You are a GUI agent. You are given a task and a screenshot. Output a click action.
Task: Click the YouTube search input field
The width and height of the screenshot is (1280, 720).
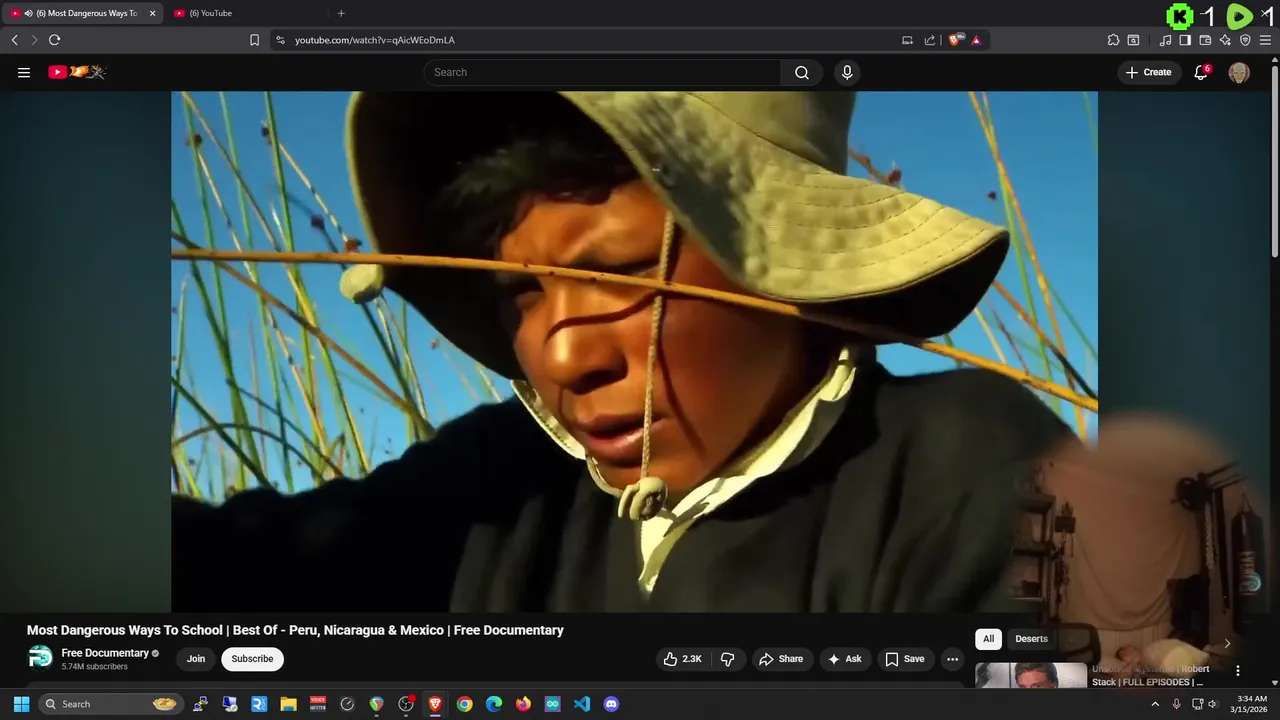pyautogui.click(x=602, y=72)
